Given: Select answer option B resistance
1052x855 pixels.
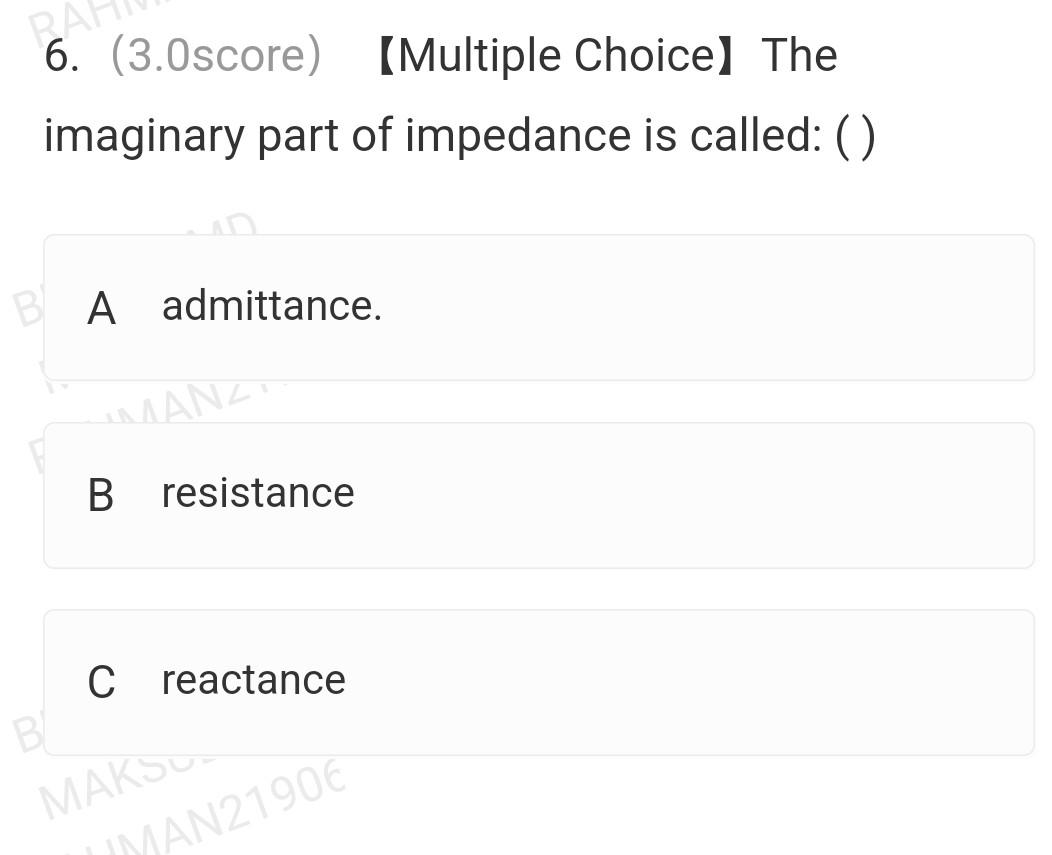Looking at the screenshot, I should (539, 493).
